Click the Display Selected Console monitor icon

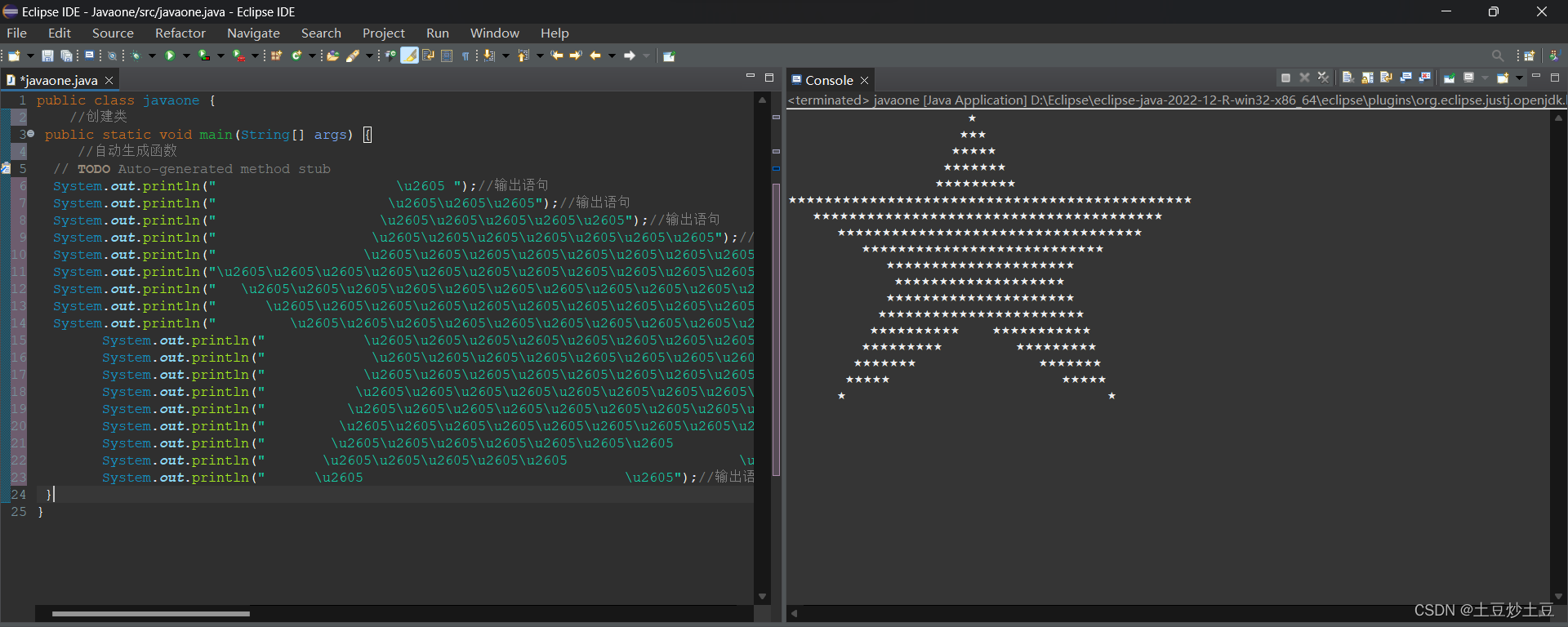(x=1468, y=78)
